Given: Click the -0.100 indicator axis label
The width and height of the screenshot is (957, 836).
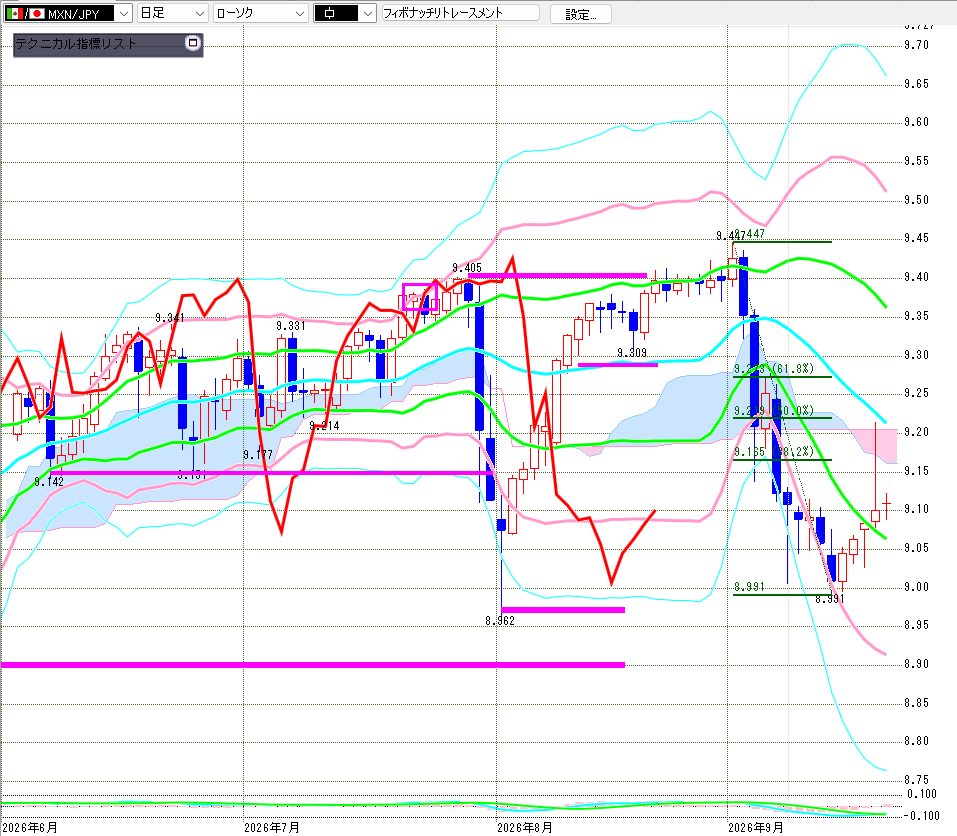Looking at the screenshot, I should point(920,816).
